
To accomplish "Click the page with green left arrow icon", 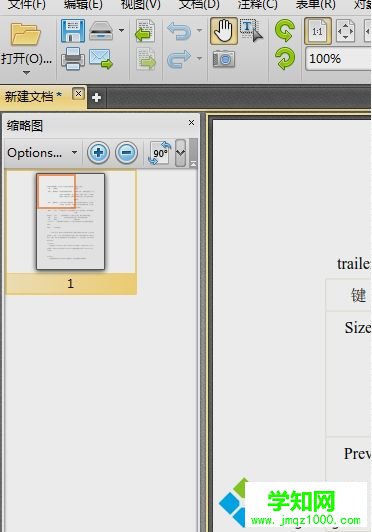I will (x=145, y=31).
